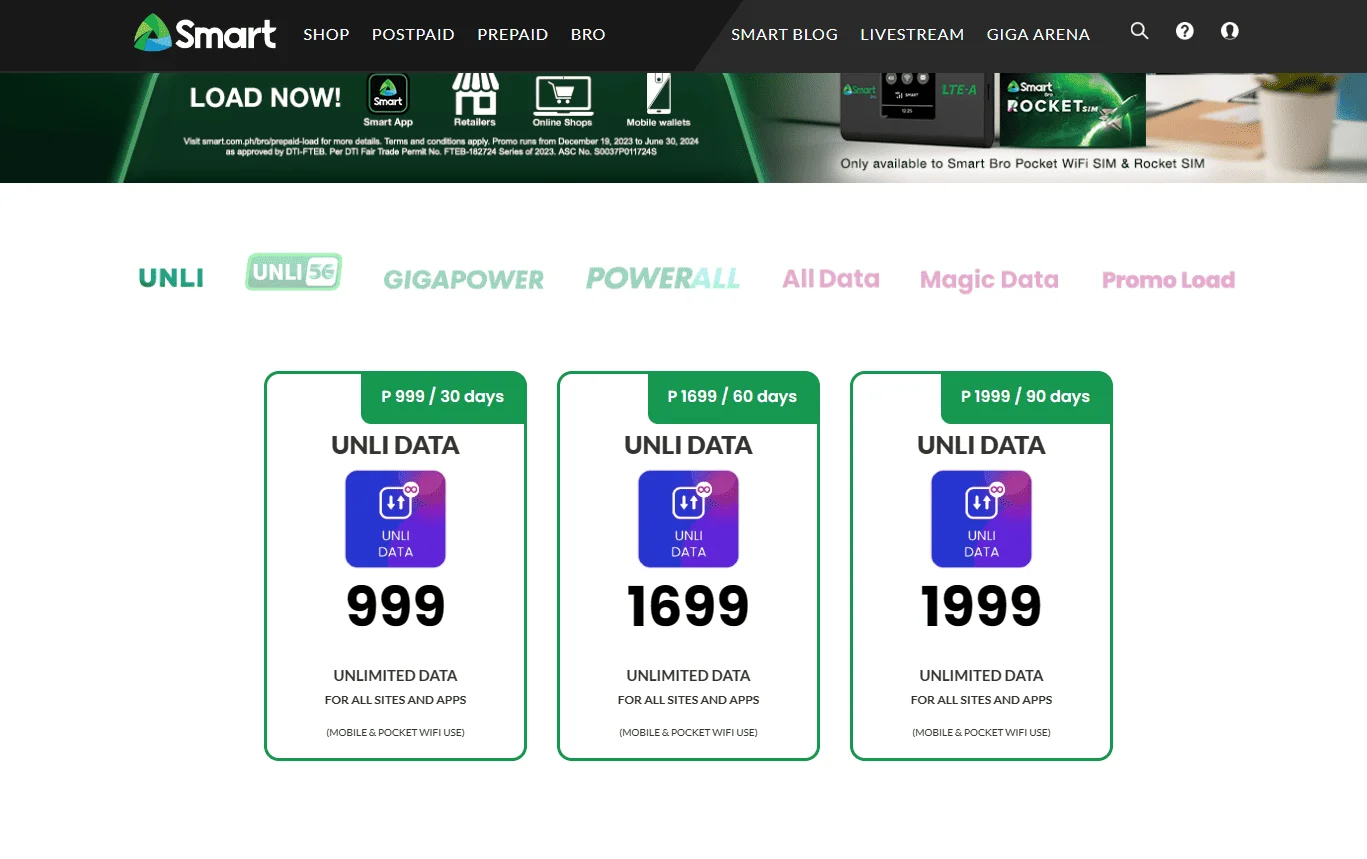
Task: Click the Retailers store icon
Action: (x=475, y=94)
